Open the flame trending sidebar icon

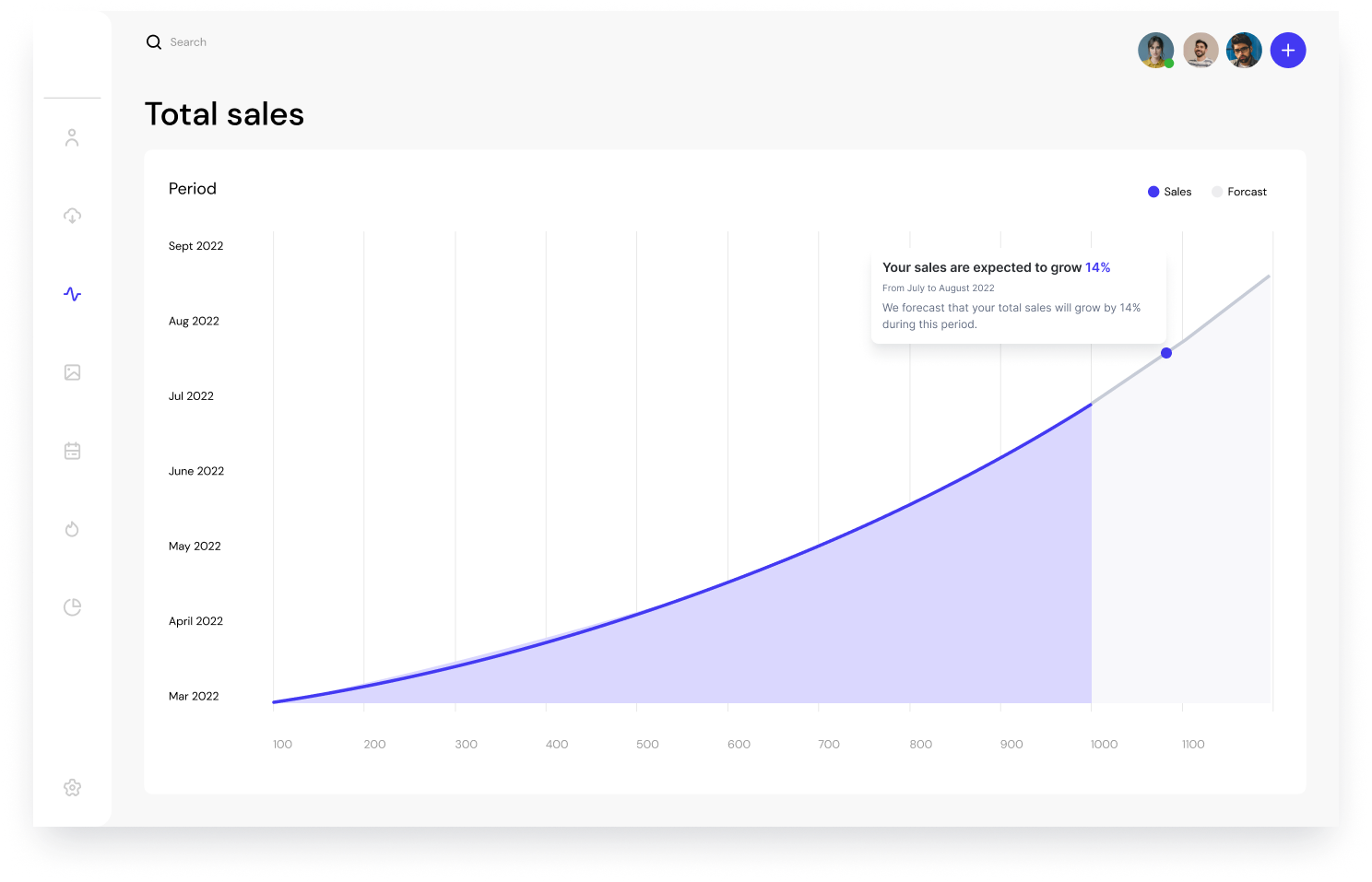(72, 529)
